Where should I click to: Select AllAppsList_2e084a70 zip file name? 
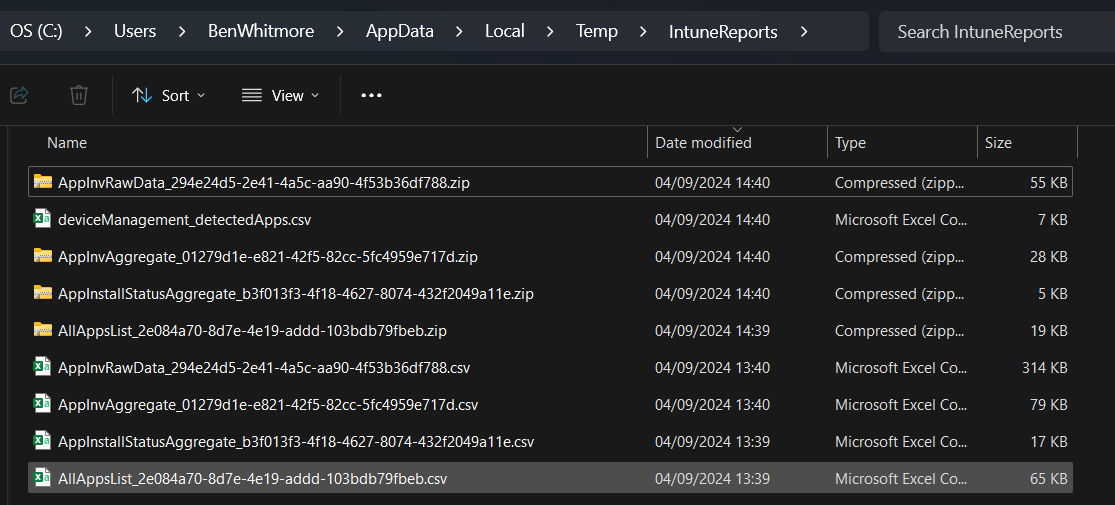point(252,330)
